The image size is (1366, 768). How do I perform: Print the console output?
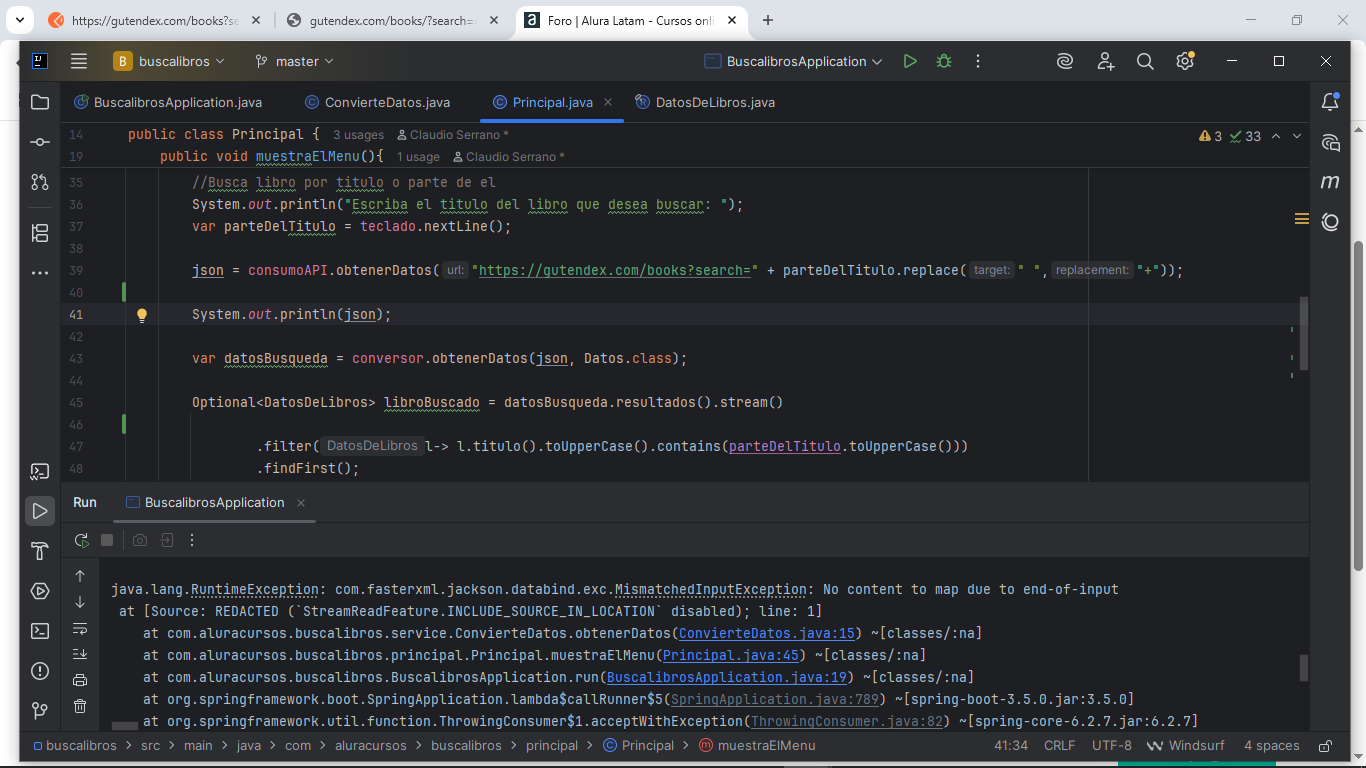click(x=80, y=680)
